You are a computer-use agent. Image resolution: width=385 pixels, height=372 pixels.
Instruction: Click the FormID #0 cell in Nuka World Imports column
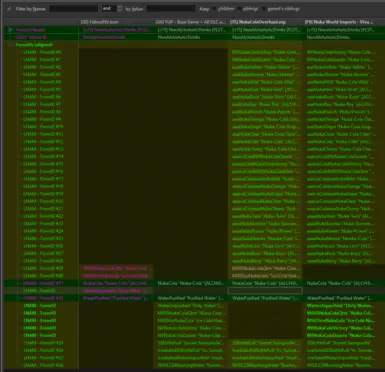[x=344, y=52]
